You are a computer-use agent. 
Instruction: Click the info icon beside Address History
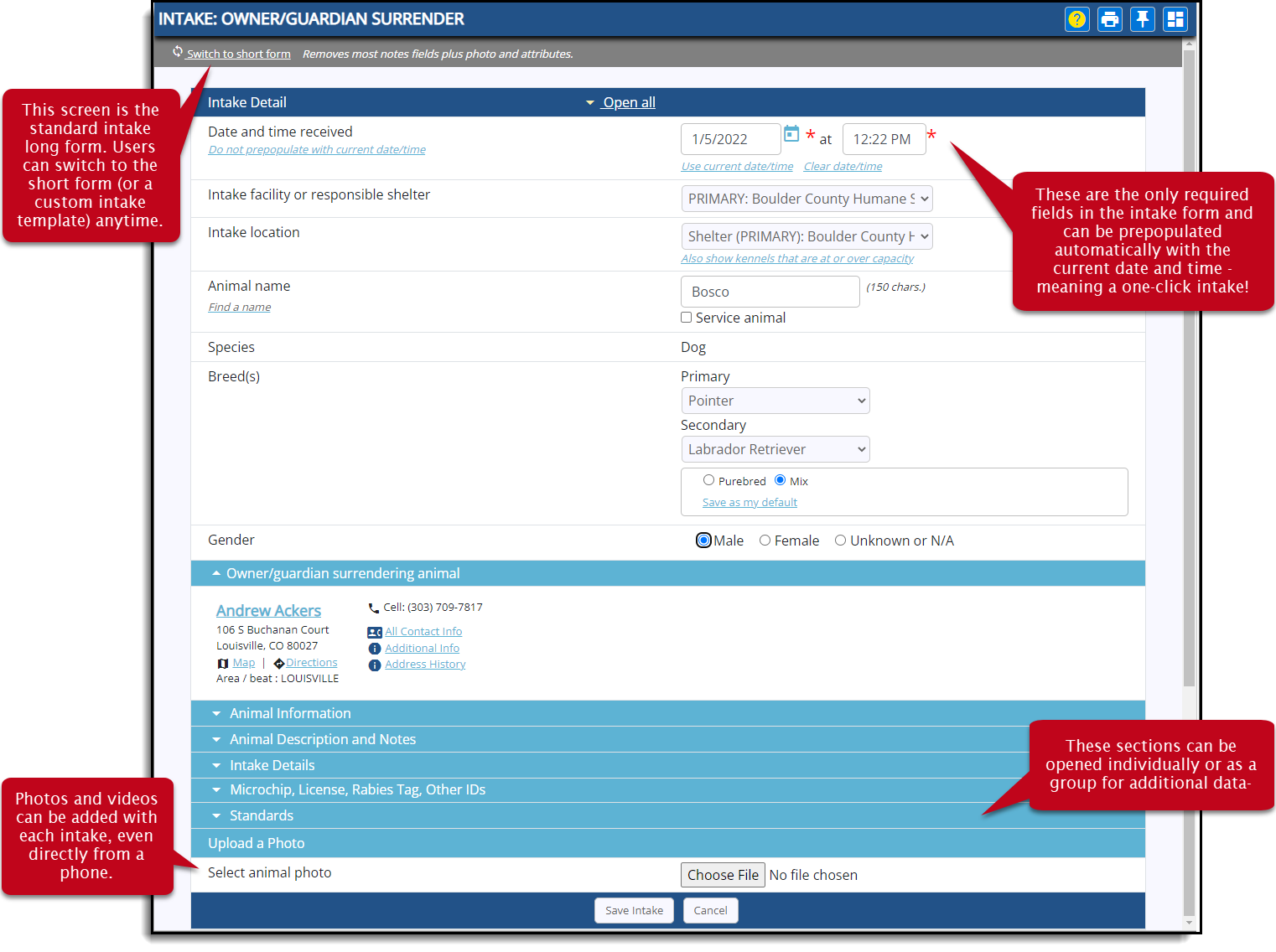375,665
